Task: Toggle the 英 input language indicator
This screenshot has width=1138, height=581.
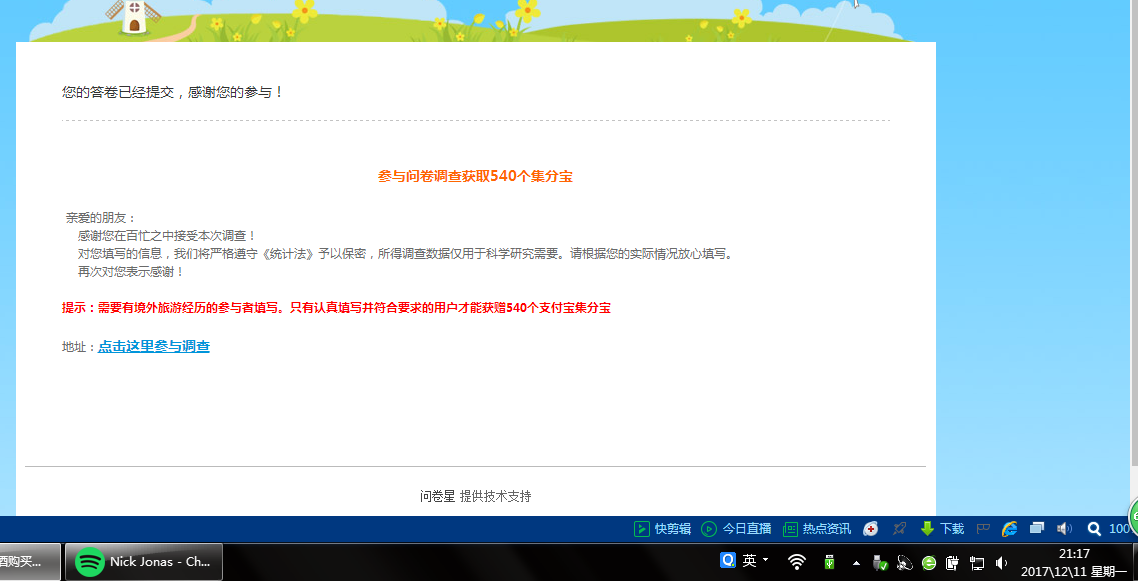Action: coord(749,561)
